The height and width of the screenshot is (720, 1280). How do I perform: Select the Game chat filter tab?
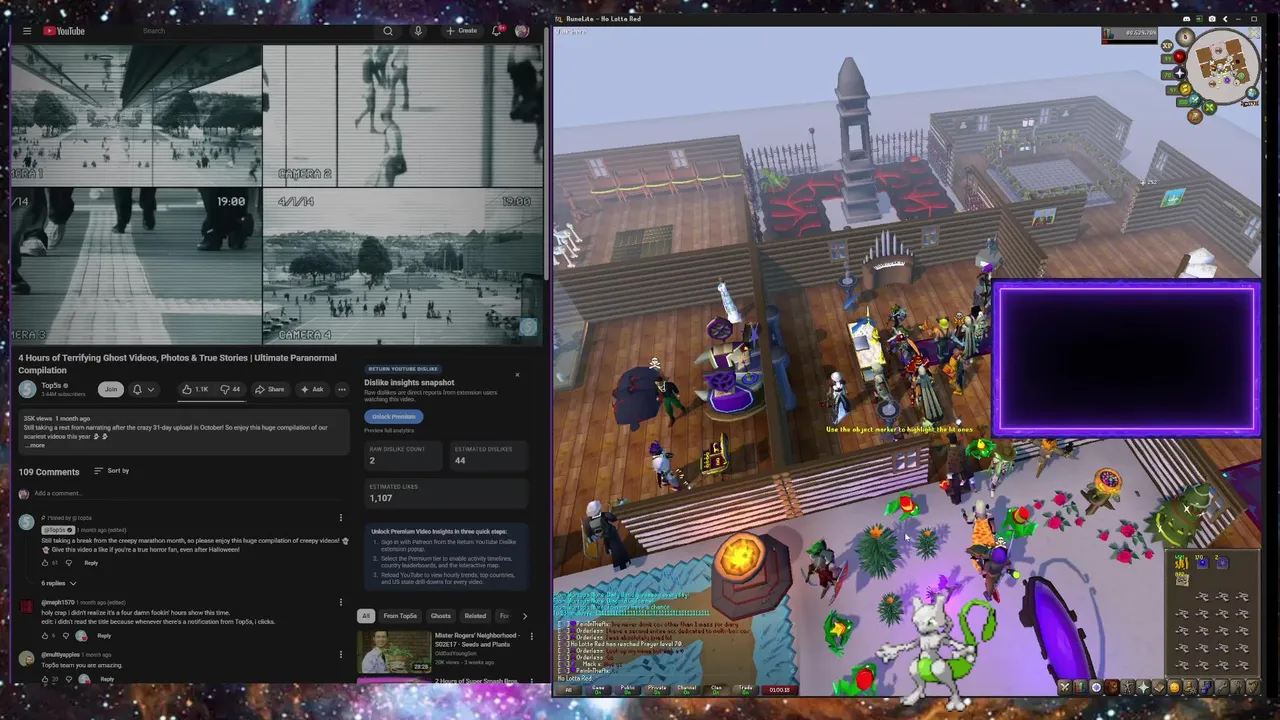[x=599, y=689]
